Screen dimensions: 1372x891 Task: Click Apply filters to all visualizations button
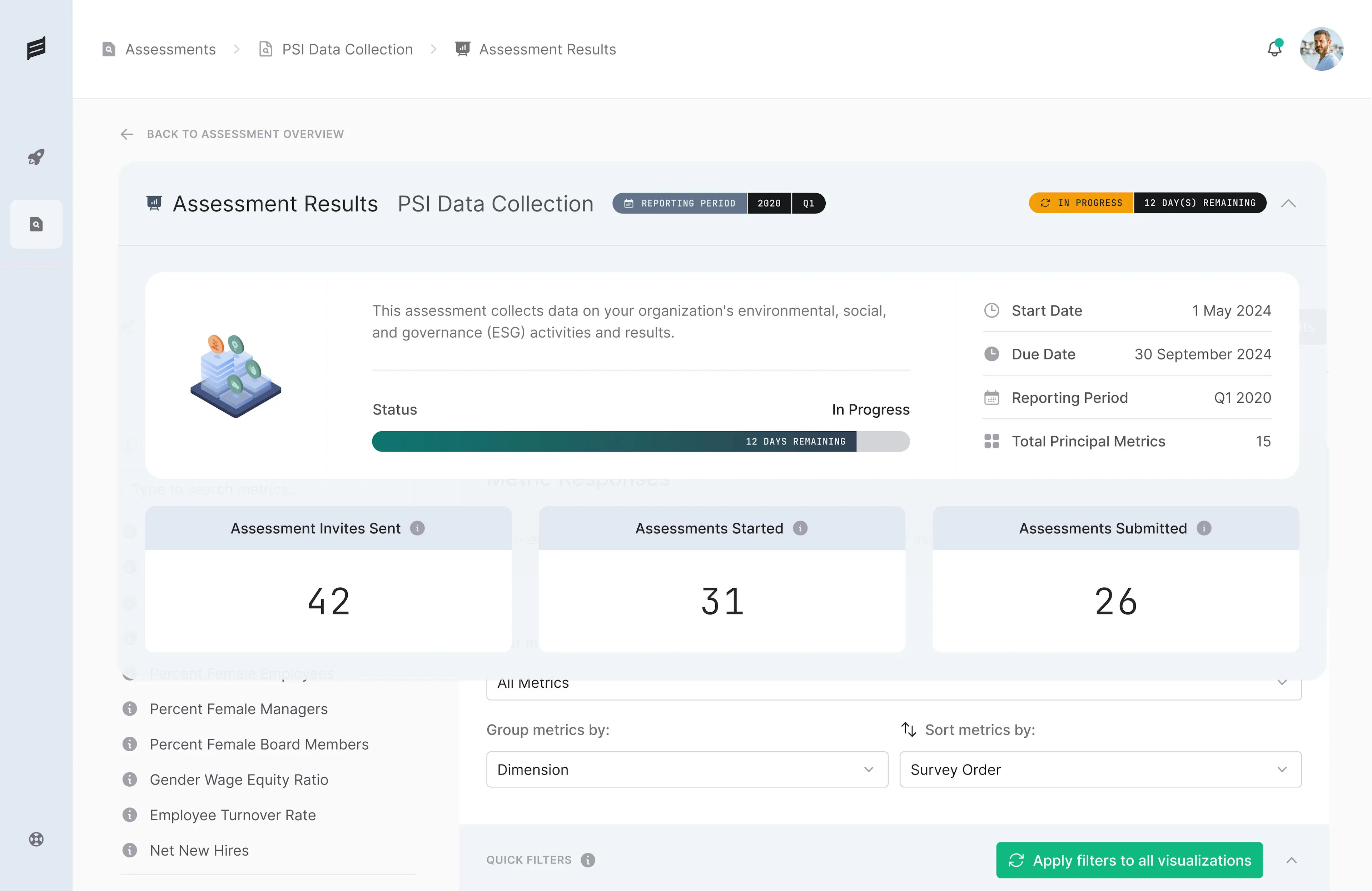(1129, 860)
